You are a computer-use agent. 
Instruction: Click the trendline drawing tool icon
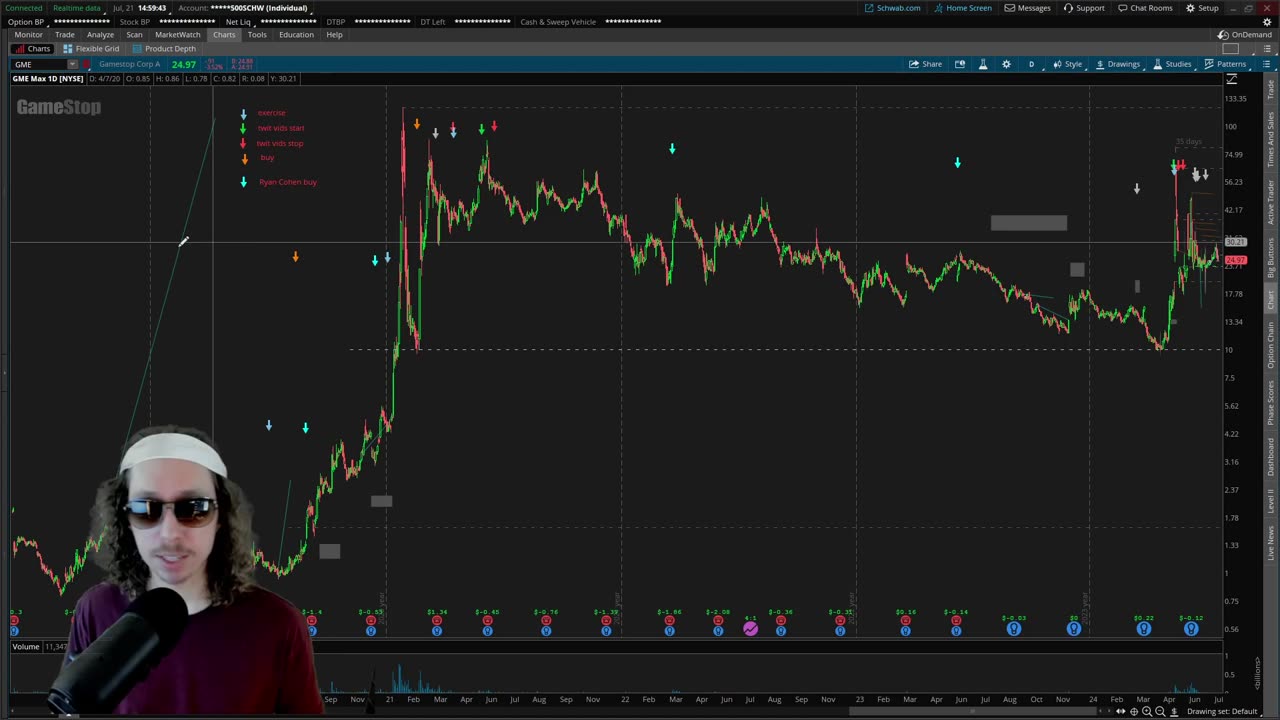point(1232,79)
